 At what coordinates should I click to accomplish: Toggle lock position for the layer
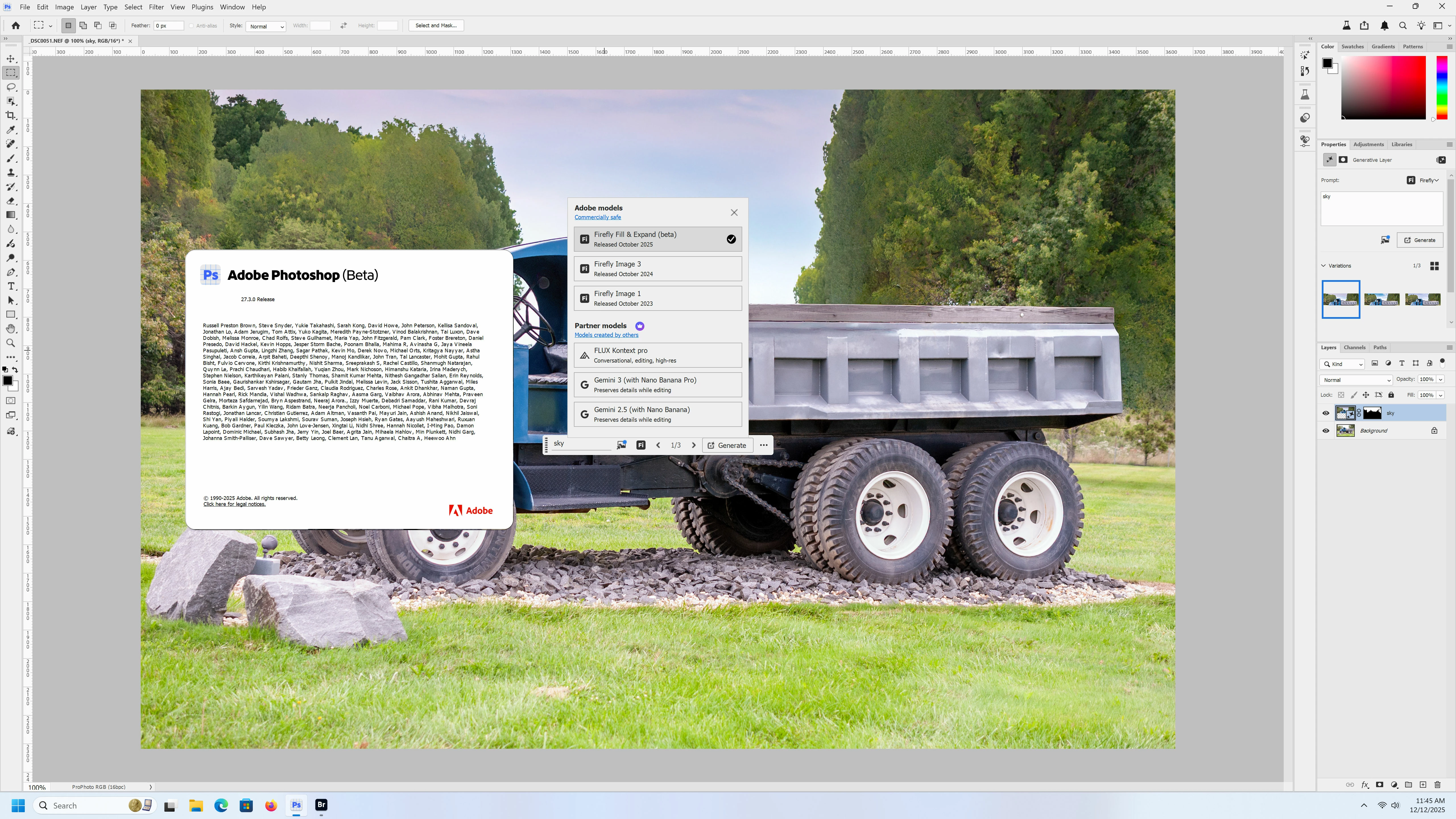pyautogui.click(x=1366, y=395)
